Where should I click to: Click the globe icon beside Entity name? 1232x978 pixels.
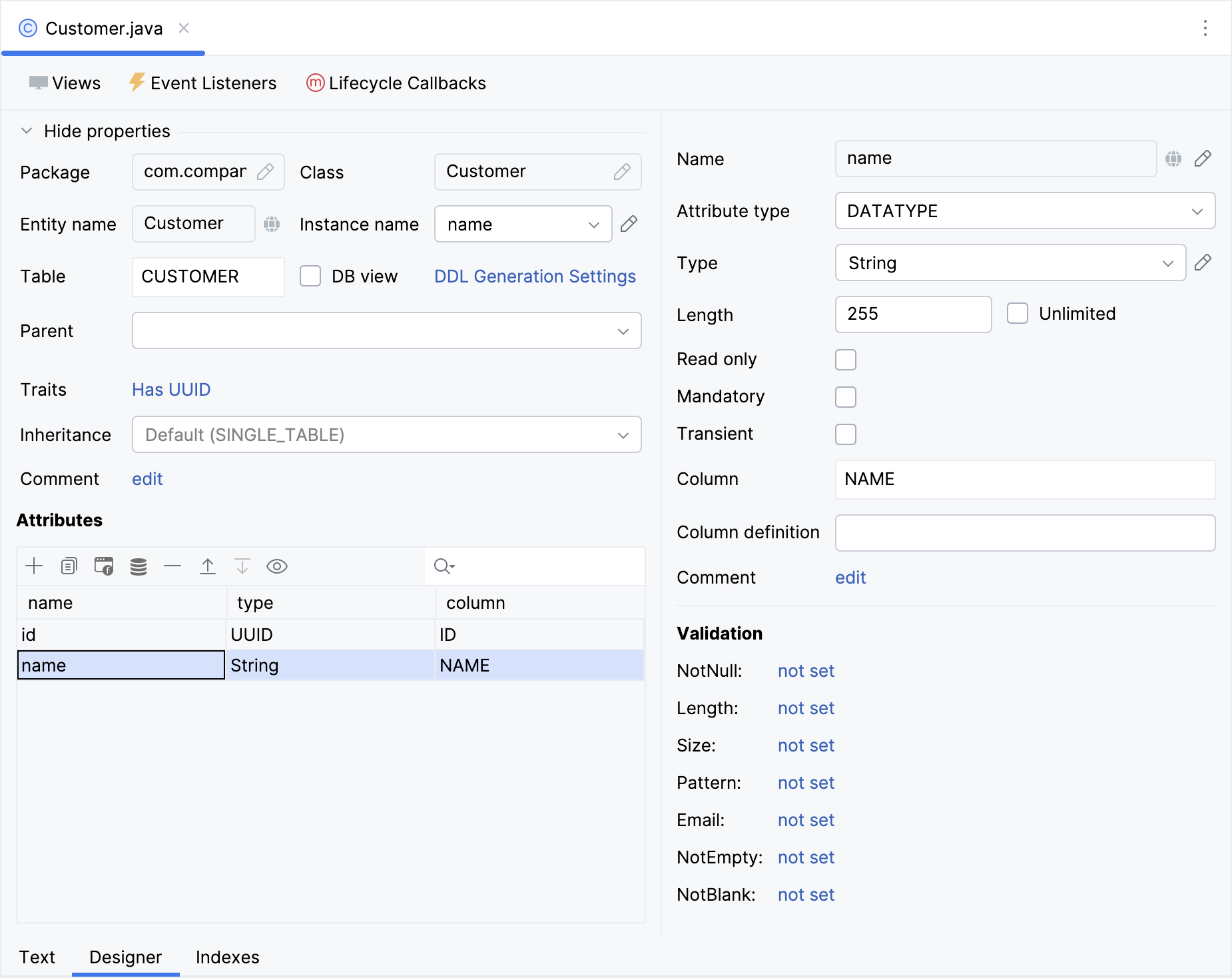click(x=272, y=224)
